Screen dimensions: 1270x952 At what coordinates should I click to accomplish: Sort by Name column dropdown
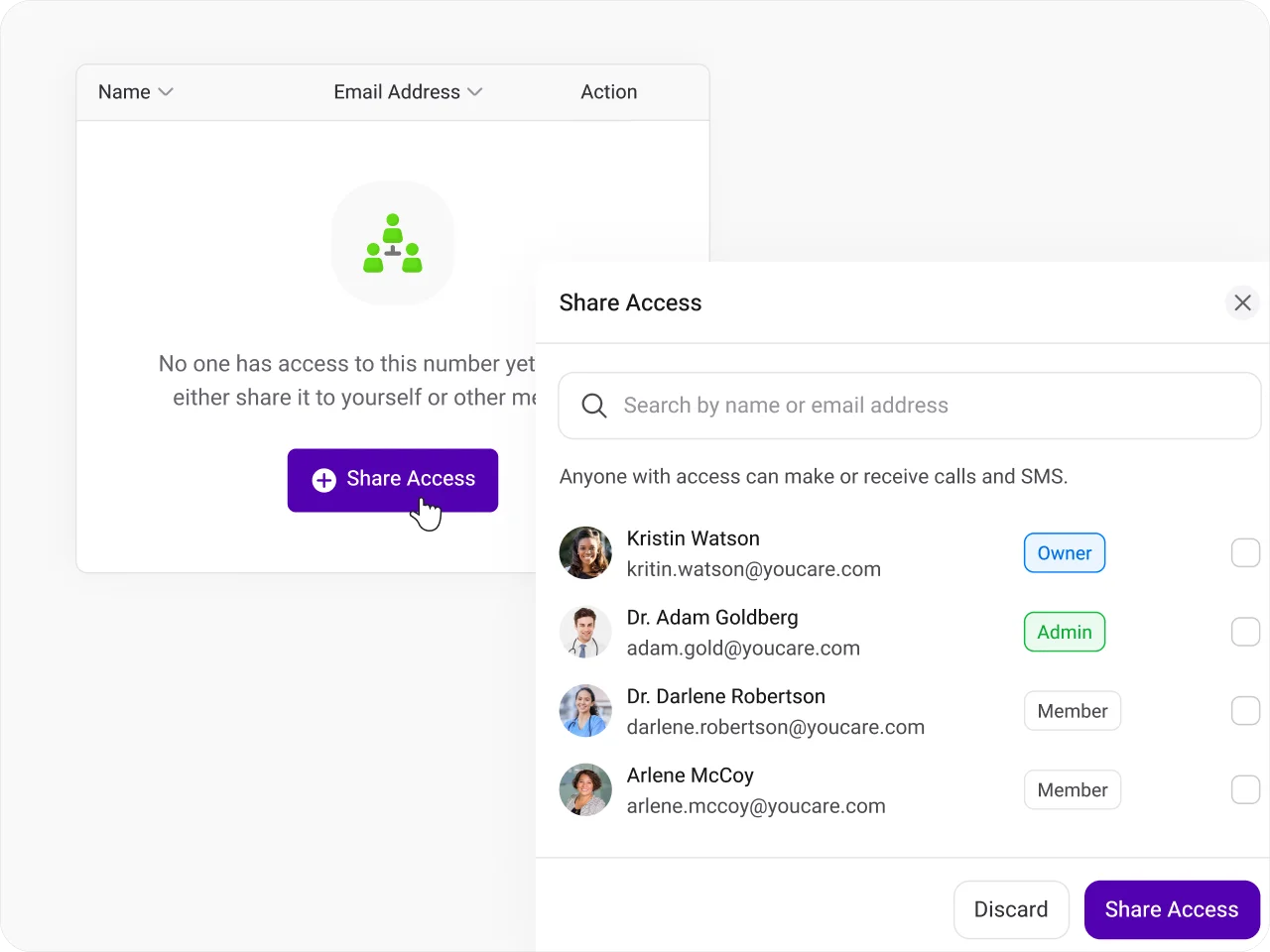[136, 92]
